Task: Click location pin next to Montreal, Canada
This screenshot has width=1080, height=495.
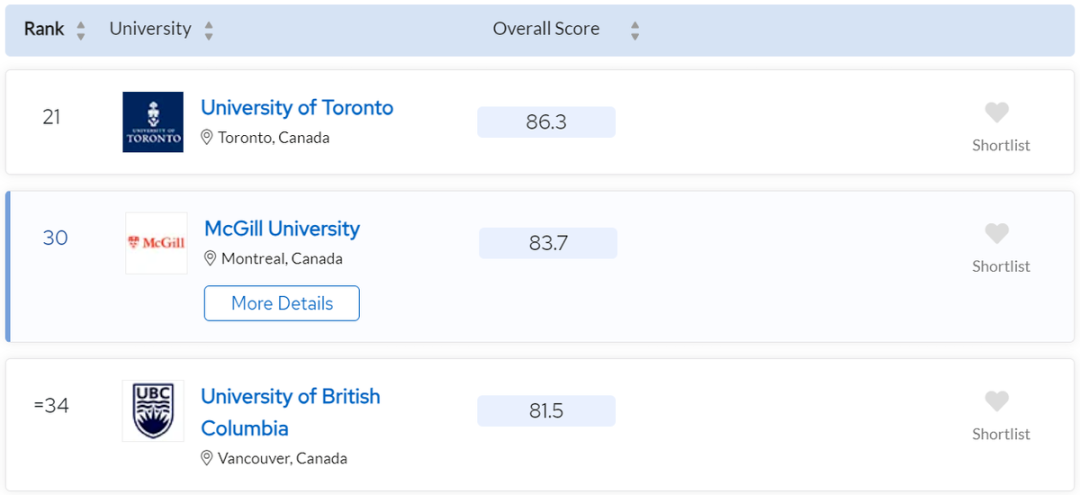Action: pos(210,258)
